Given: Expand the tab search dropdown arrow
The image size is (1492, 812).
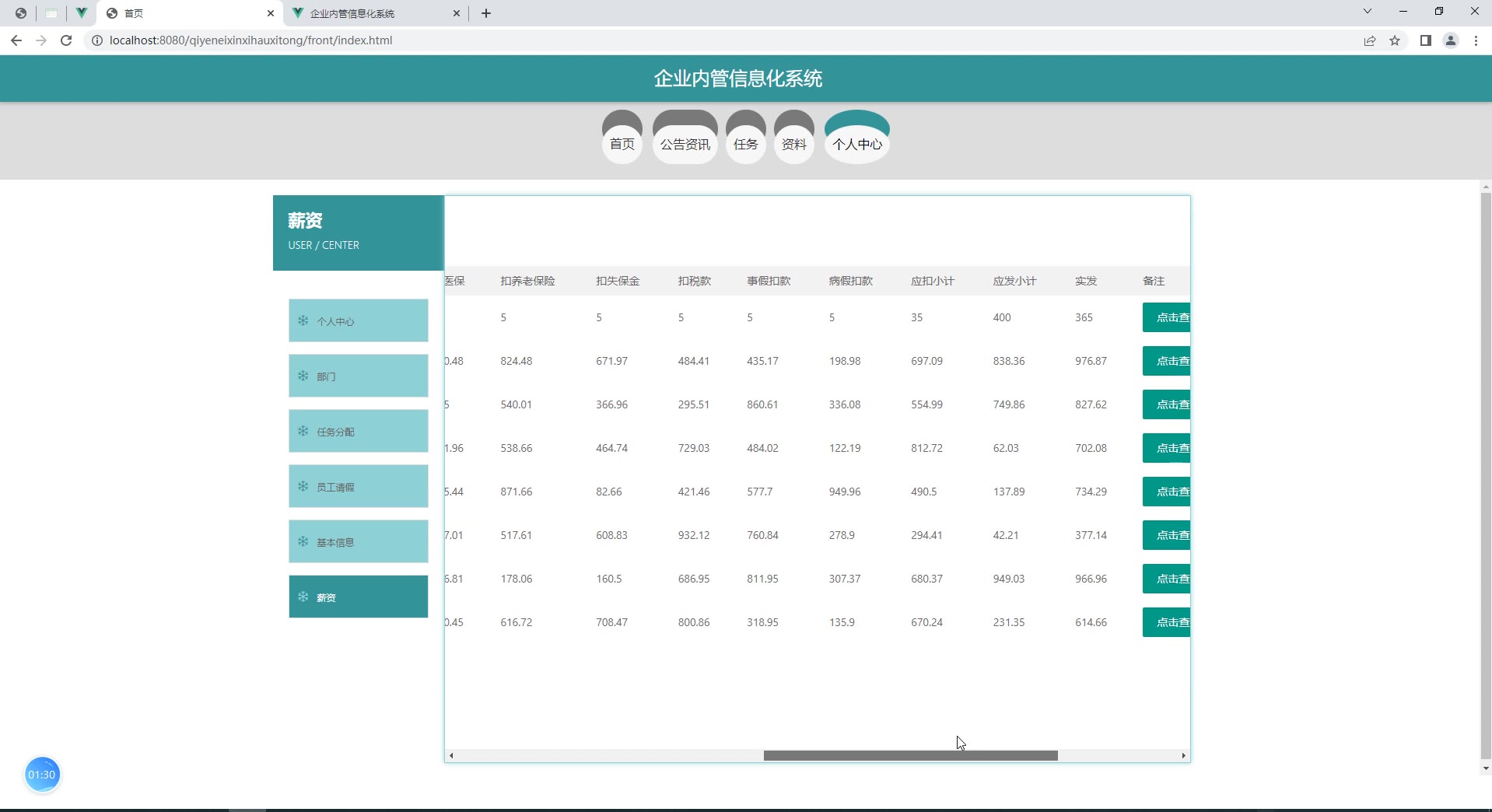Looking at the screenshot, I should point(1367,12).
